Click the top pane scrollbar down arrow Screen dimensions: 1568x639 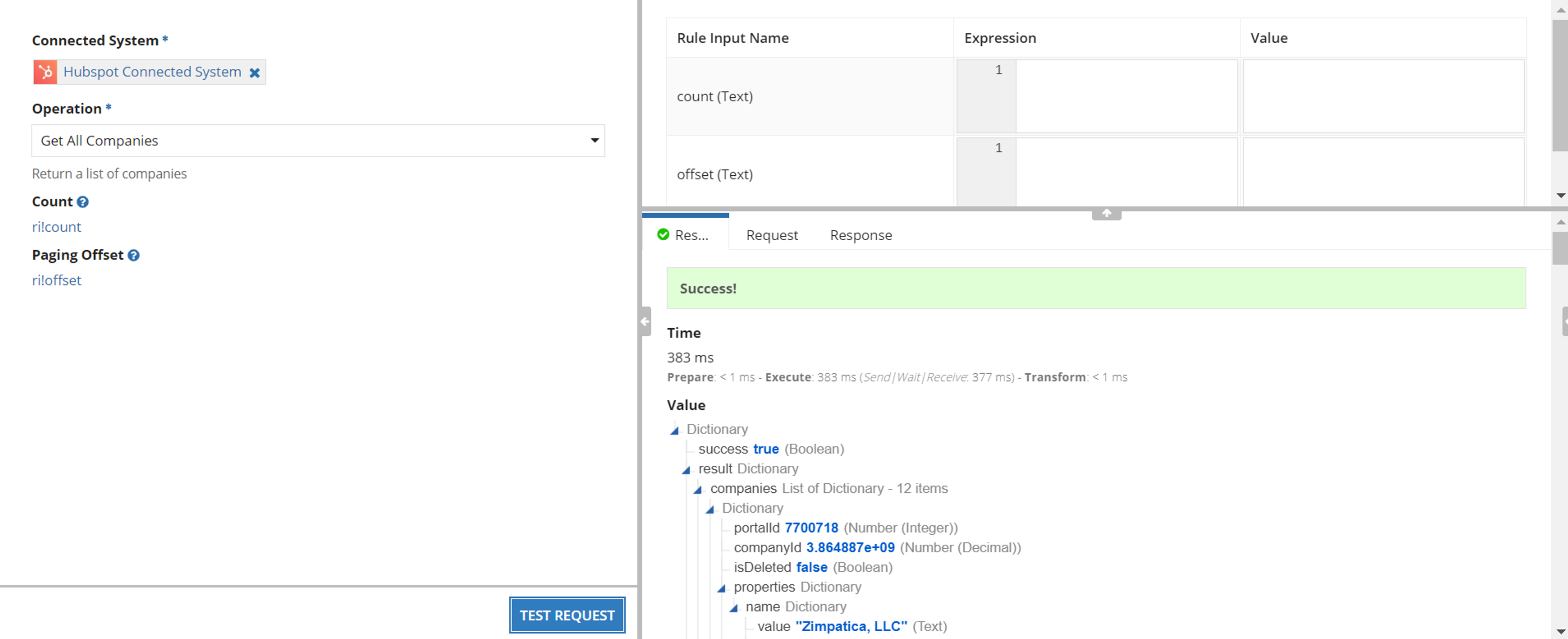point(1560,196)
